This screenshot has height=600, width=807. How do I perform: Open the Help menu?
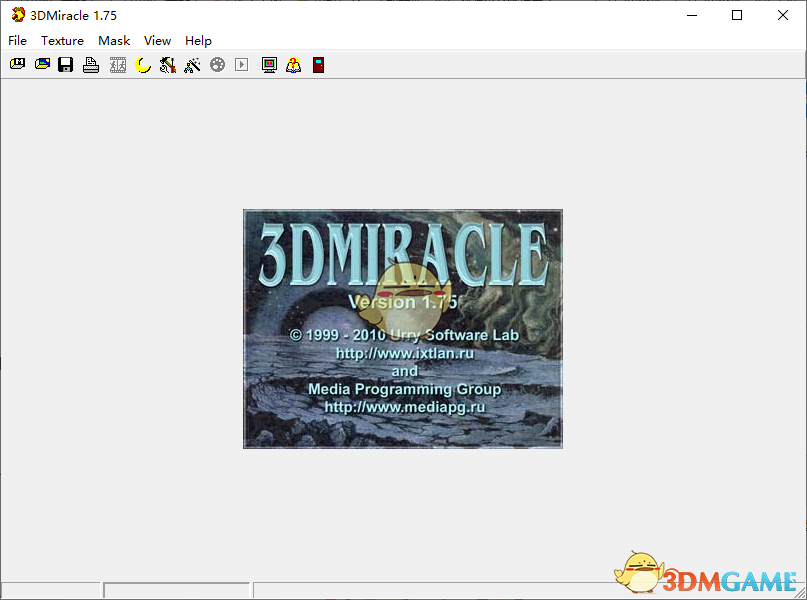click(198, 41)
